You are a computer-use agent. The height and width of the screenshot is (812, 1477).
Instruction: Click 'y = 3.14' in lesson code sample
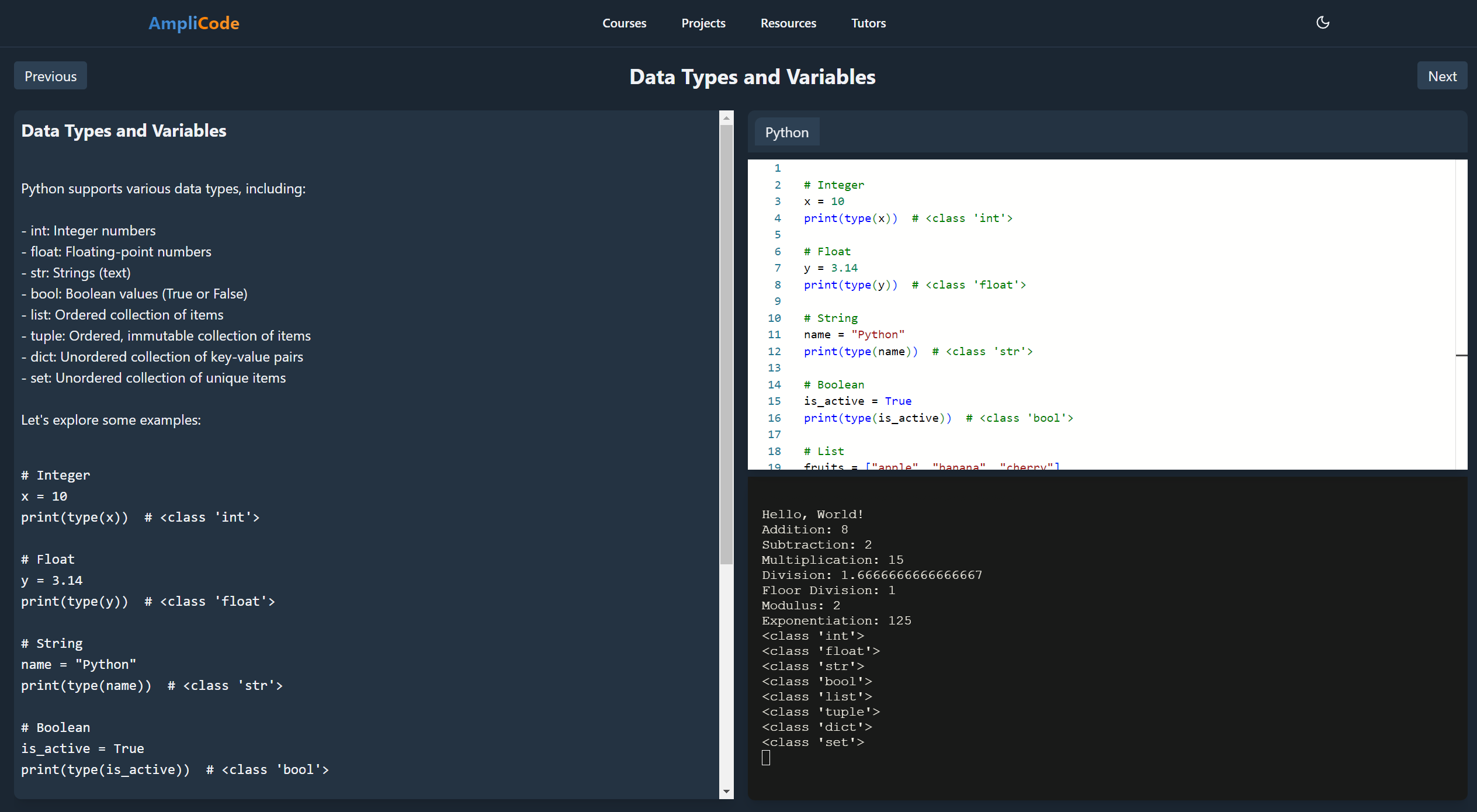[x=52, y=581]
